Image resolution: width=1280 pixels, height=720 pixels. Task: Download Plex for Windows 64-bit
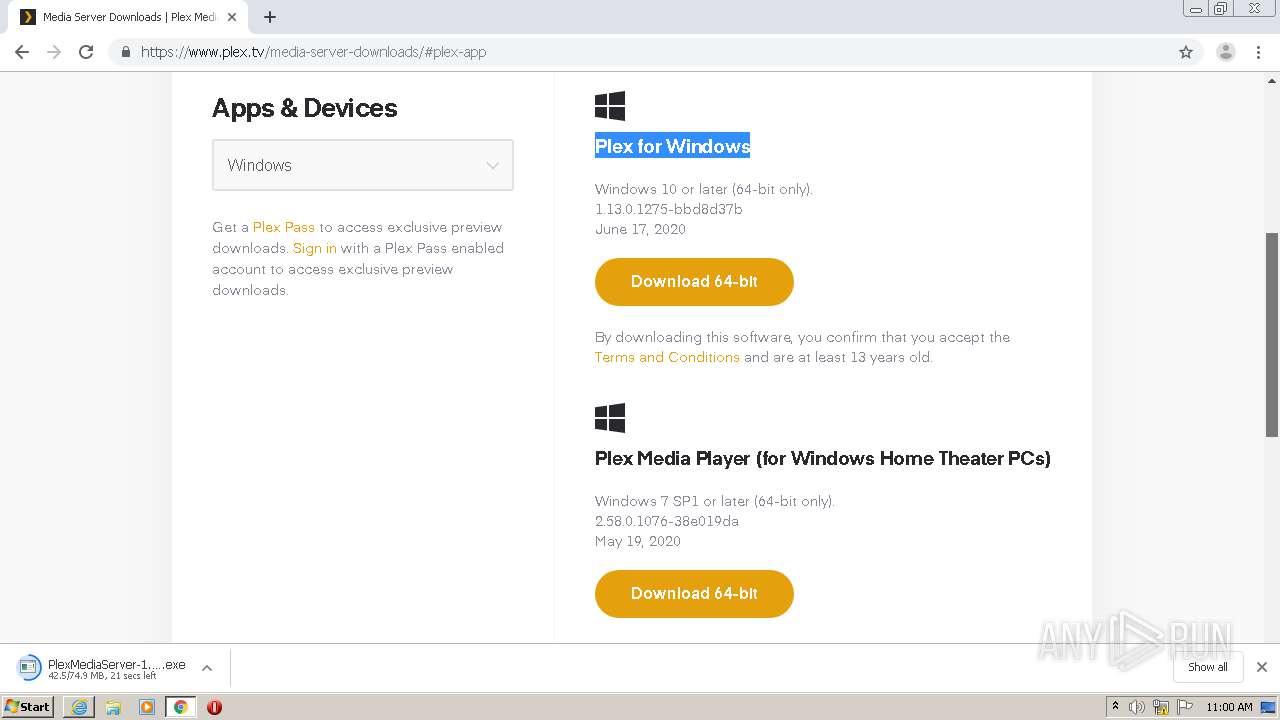tap(694, 282)
